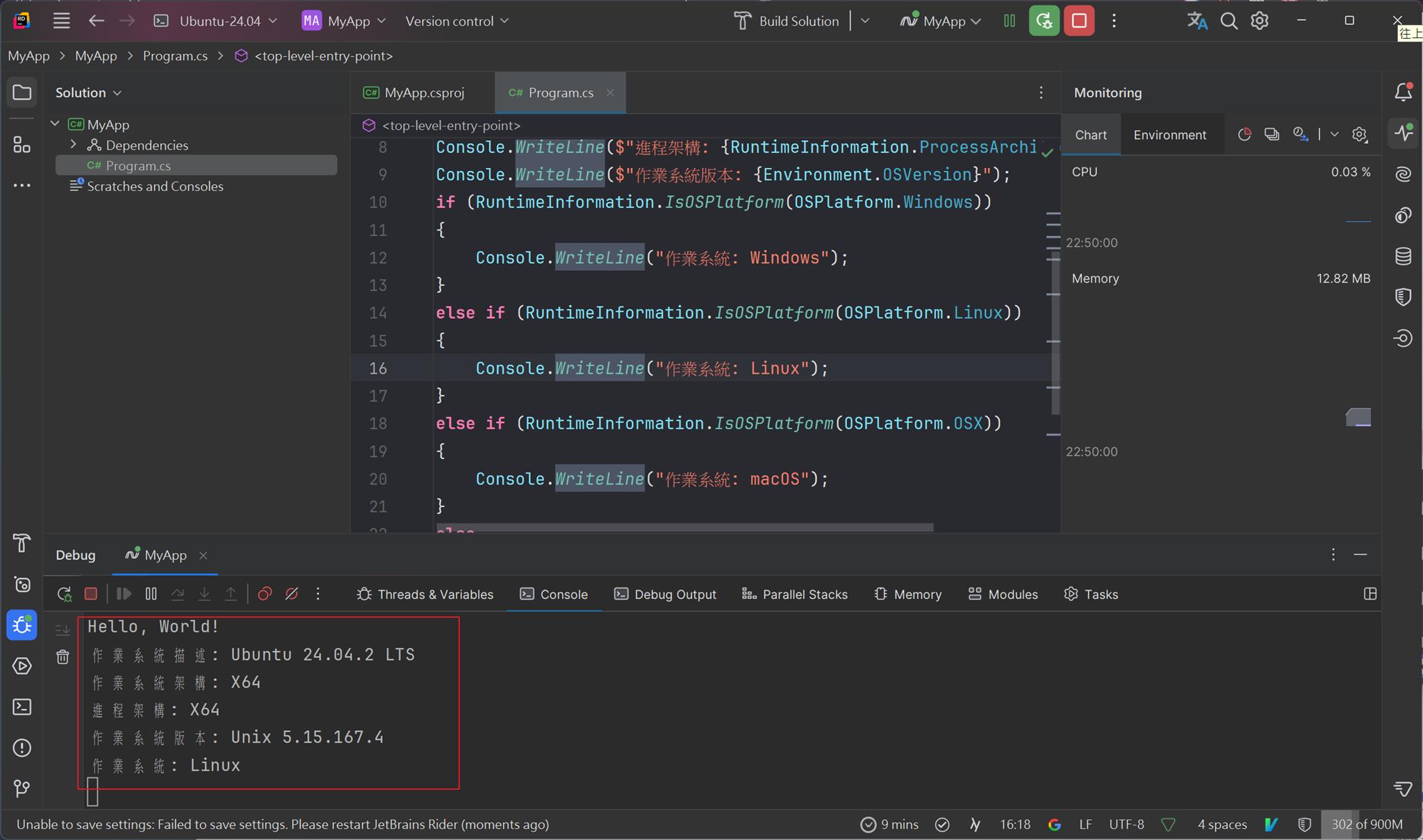Image resolution: width=1423 pixels, height=840 pixels.
Task: Close the Program.cs editor tab
Action: pyautogui.click(x=610, y=92)
